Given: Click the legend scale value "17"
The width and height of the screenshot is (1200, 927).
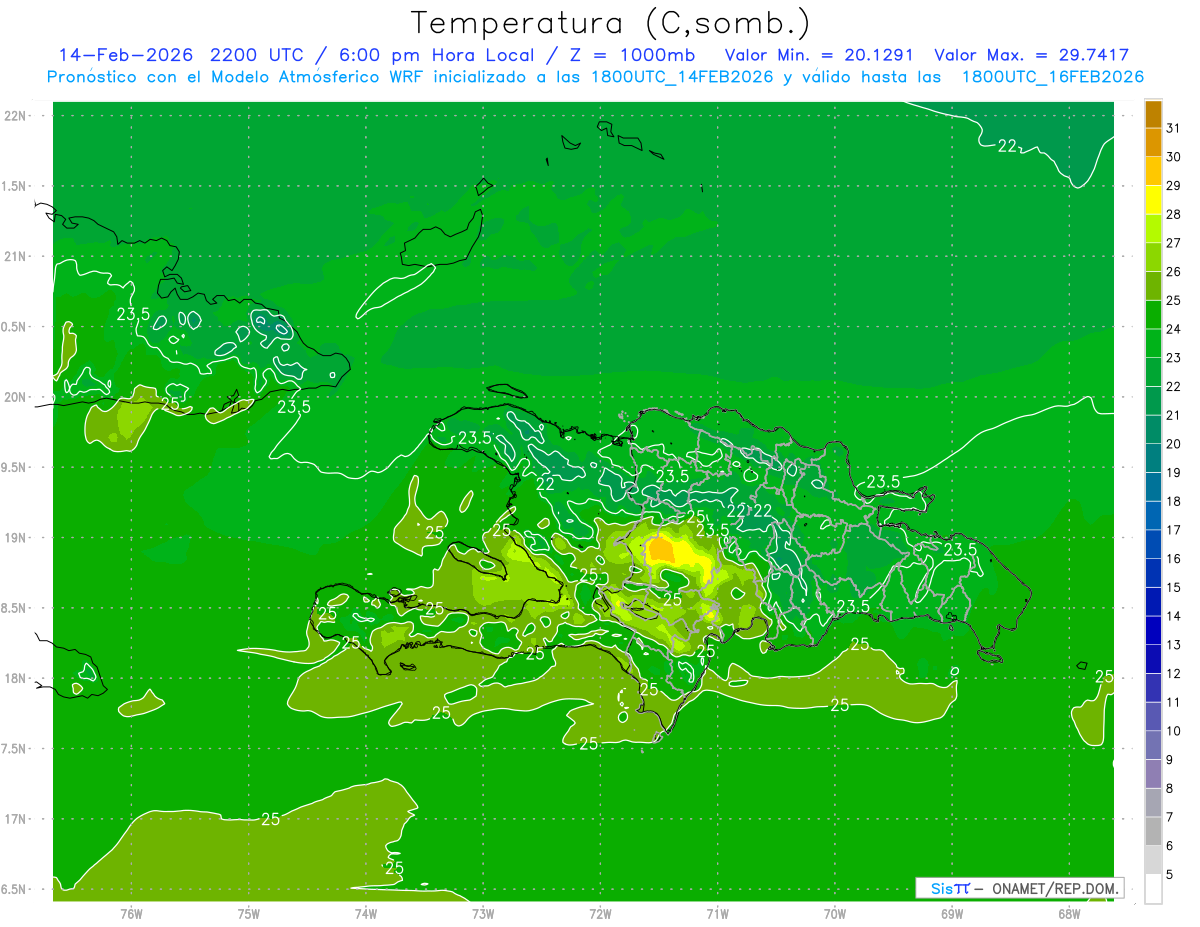Looking at the screenshot, I should [x=1174, y=530].
